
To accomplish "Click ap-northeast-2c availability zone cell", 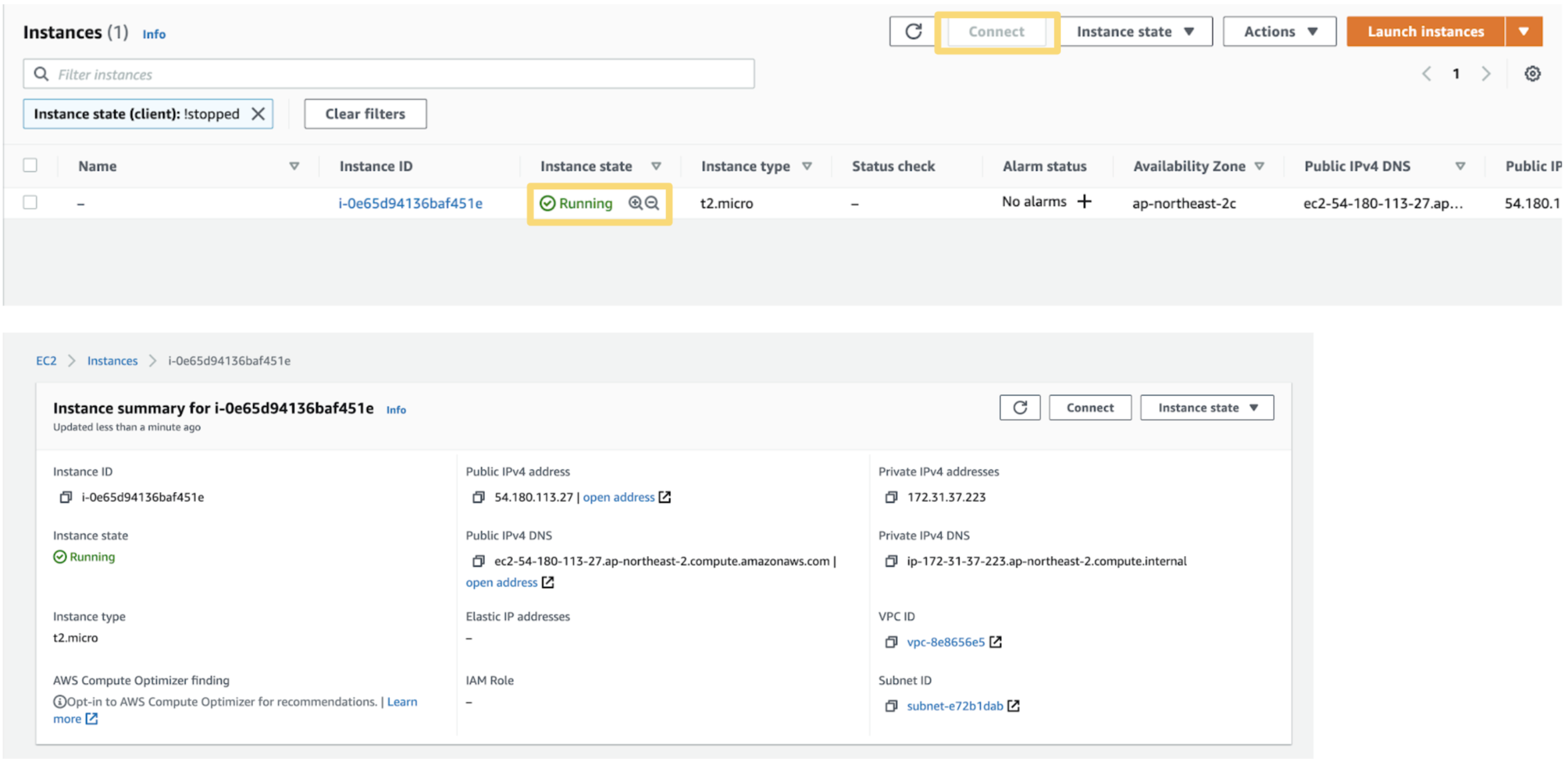I will (1184, 203).
